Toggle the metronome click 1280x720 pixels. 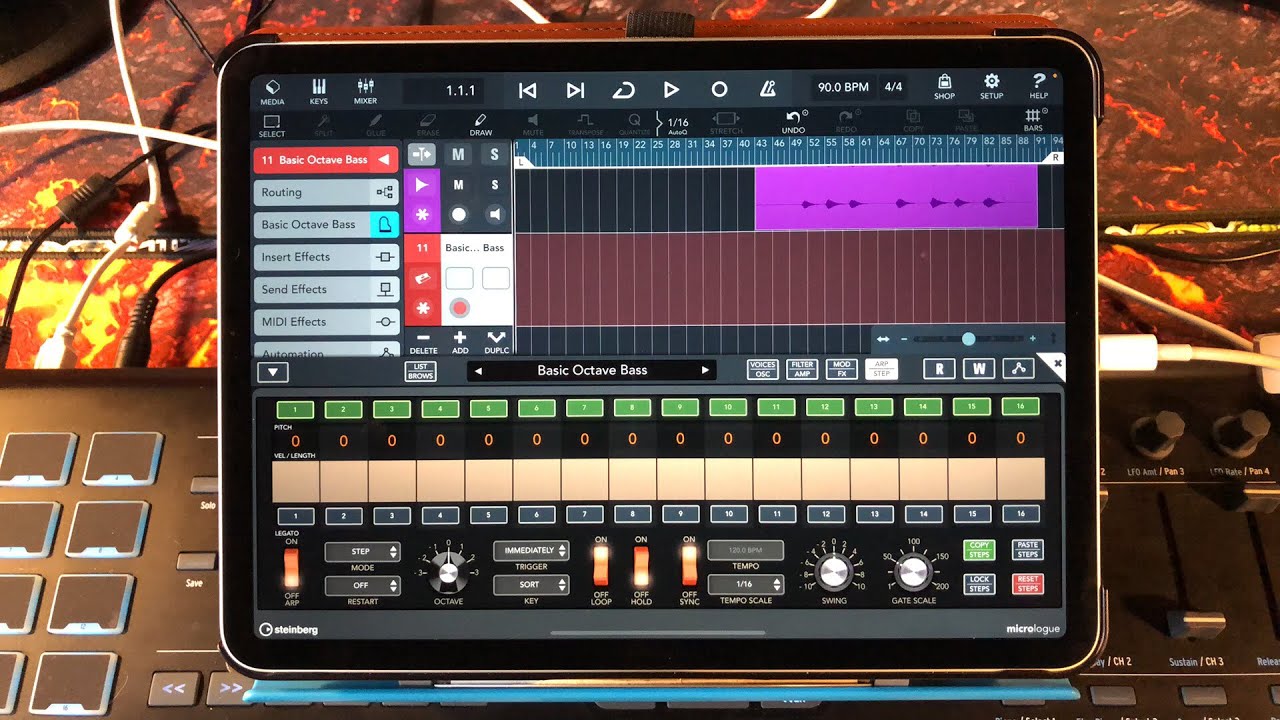point(767,90)
